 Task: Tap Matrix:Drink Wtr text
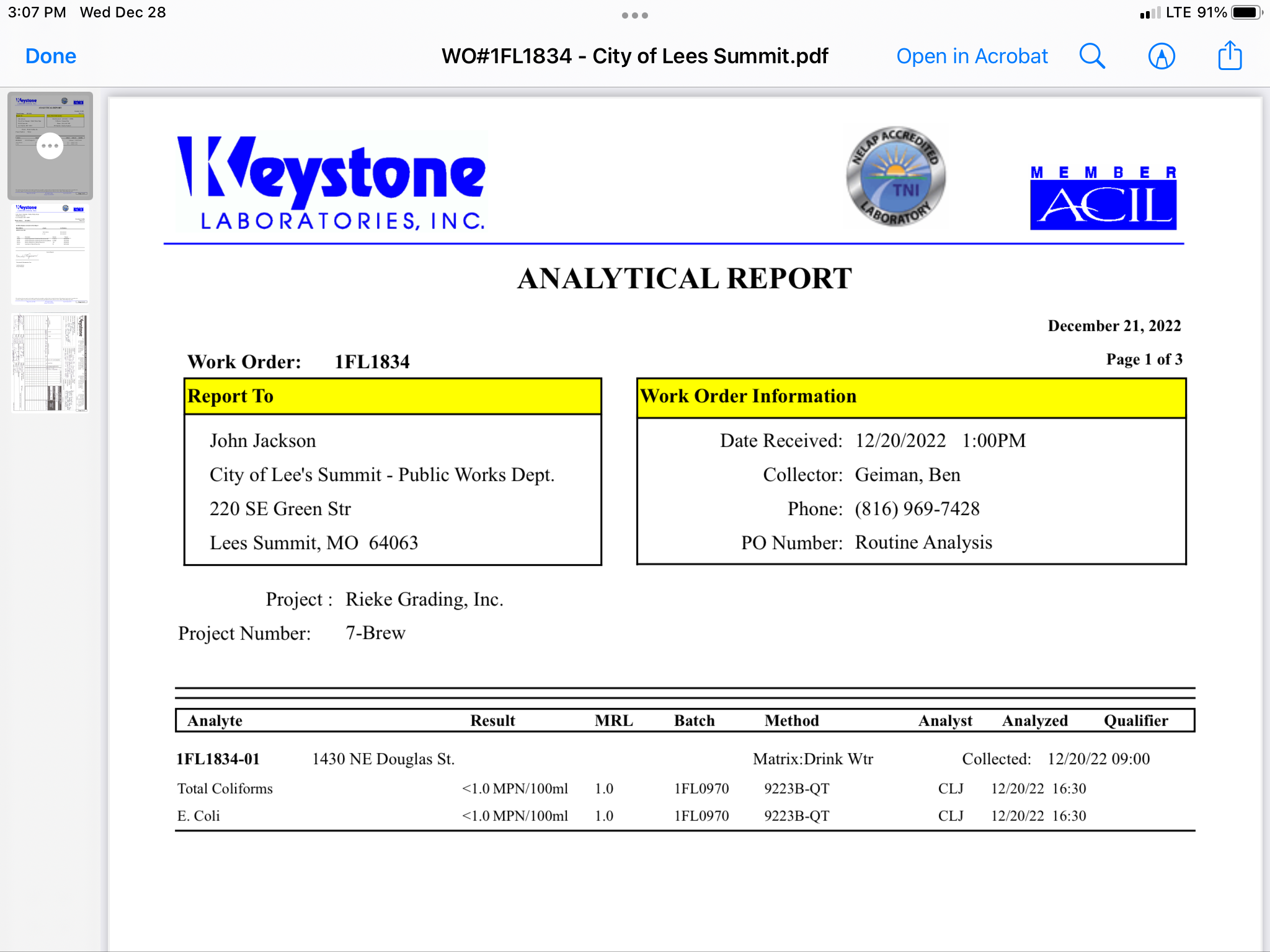coord(812,759)
